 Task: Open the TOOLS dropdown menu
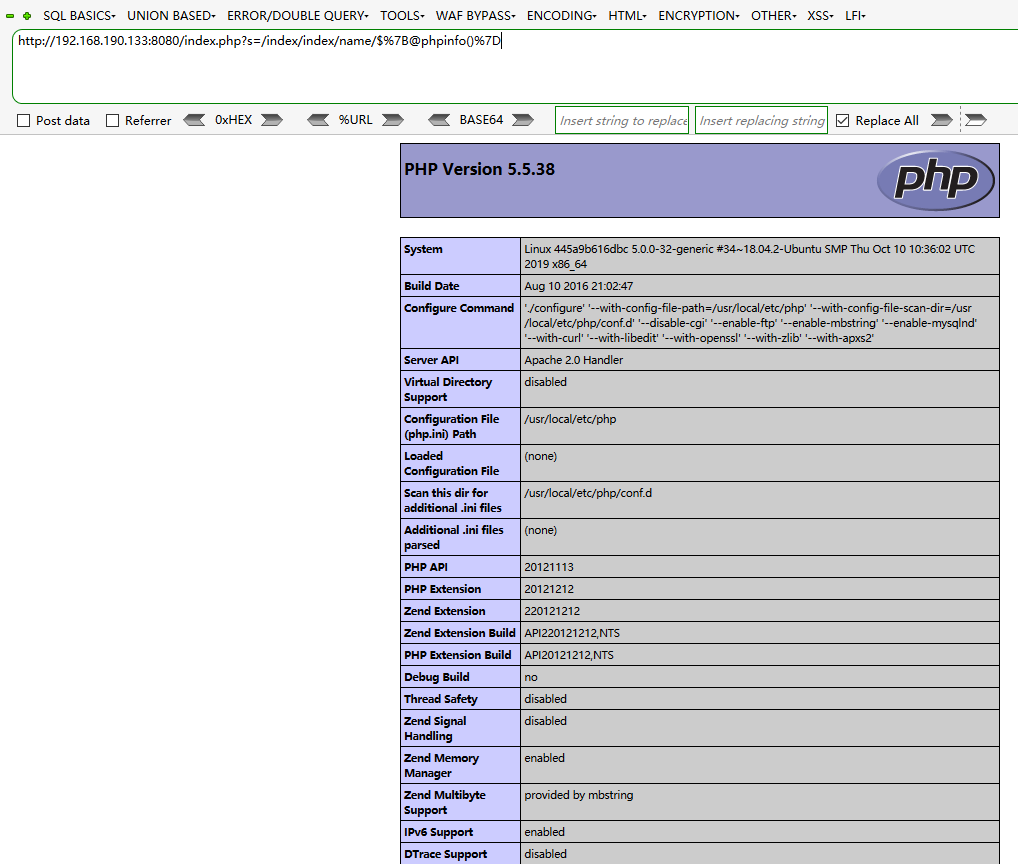coord(402,16)
